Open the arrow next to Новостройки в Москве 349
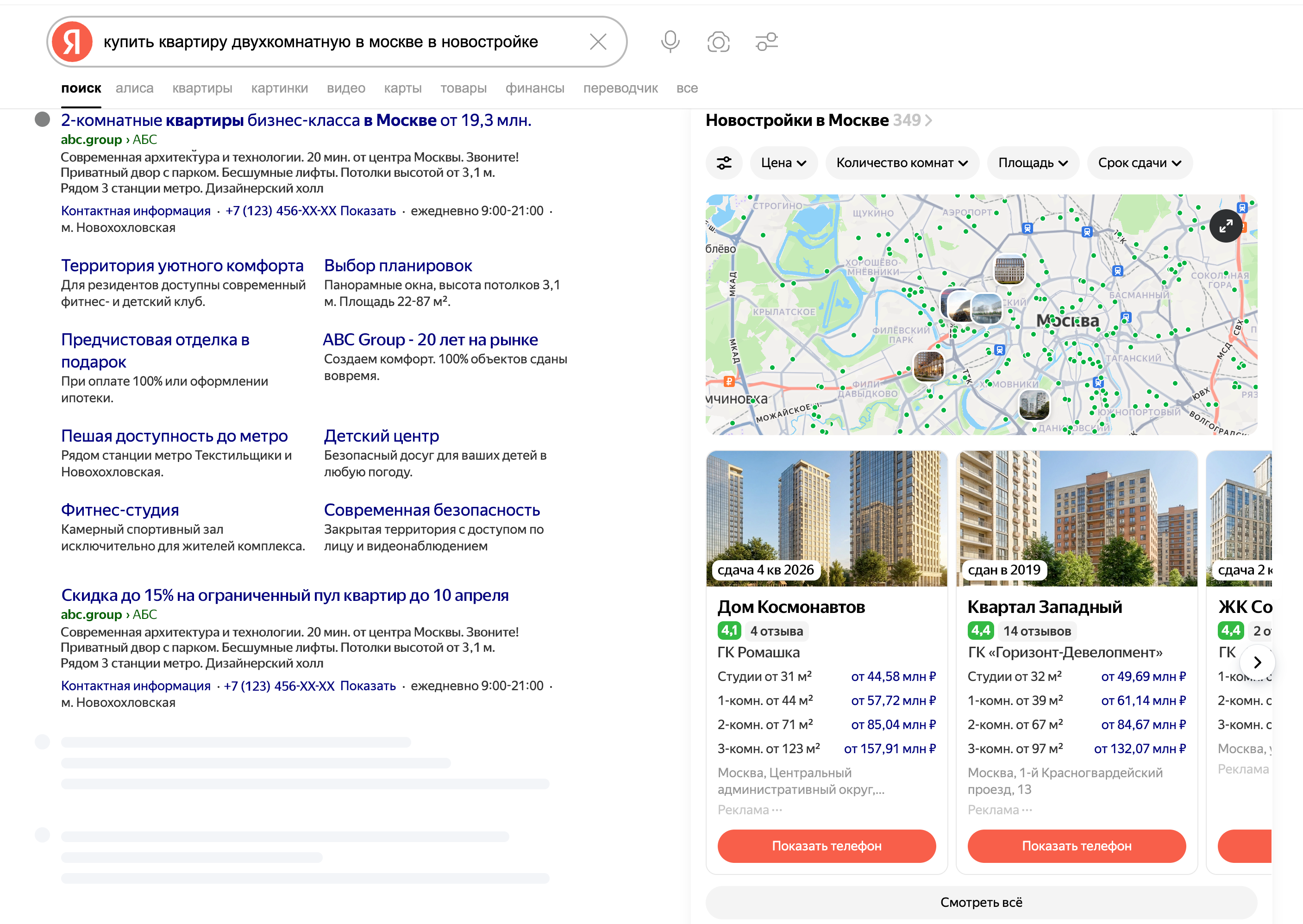The width and height of the screenshot is (1303, 924). click(928, 121)
